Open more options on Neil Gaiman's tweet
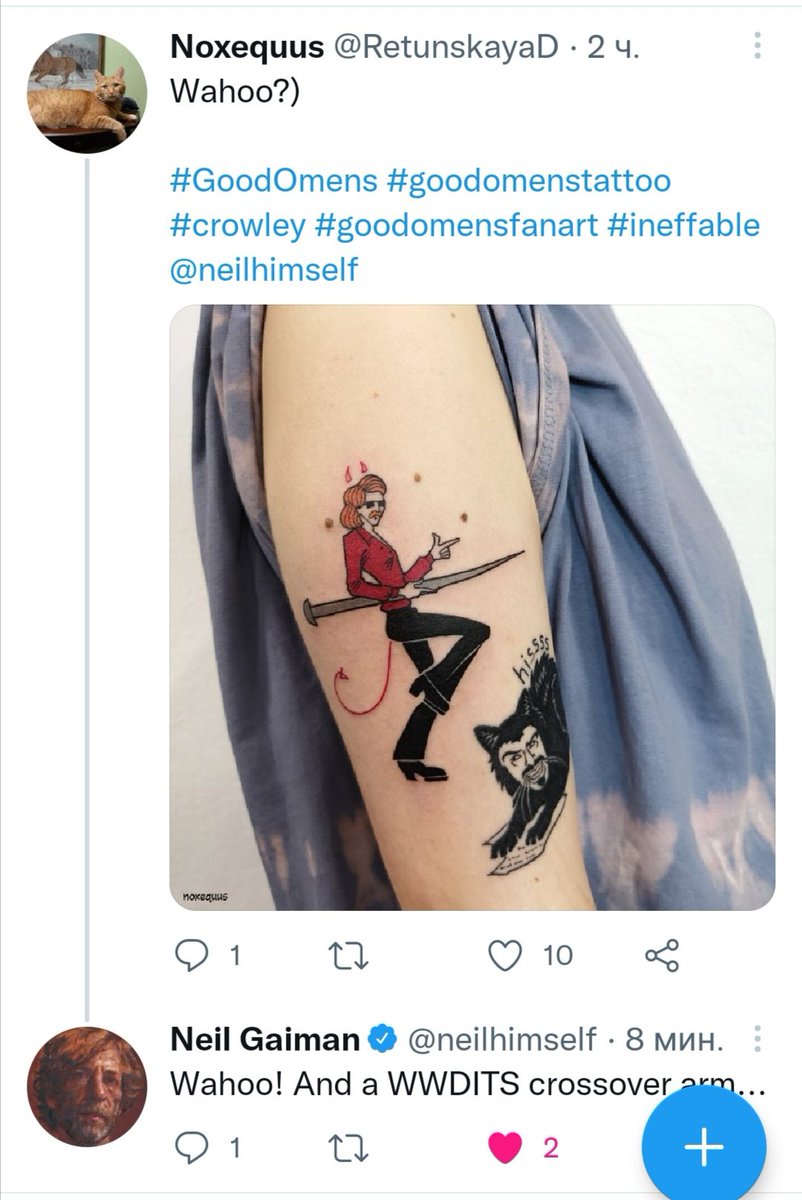The width and height of the screenshot is (802, 1200). pyautogui.click(x=758, y=1039)
